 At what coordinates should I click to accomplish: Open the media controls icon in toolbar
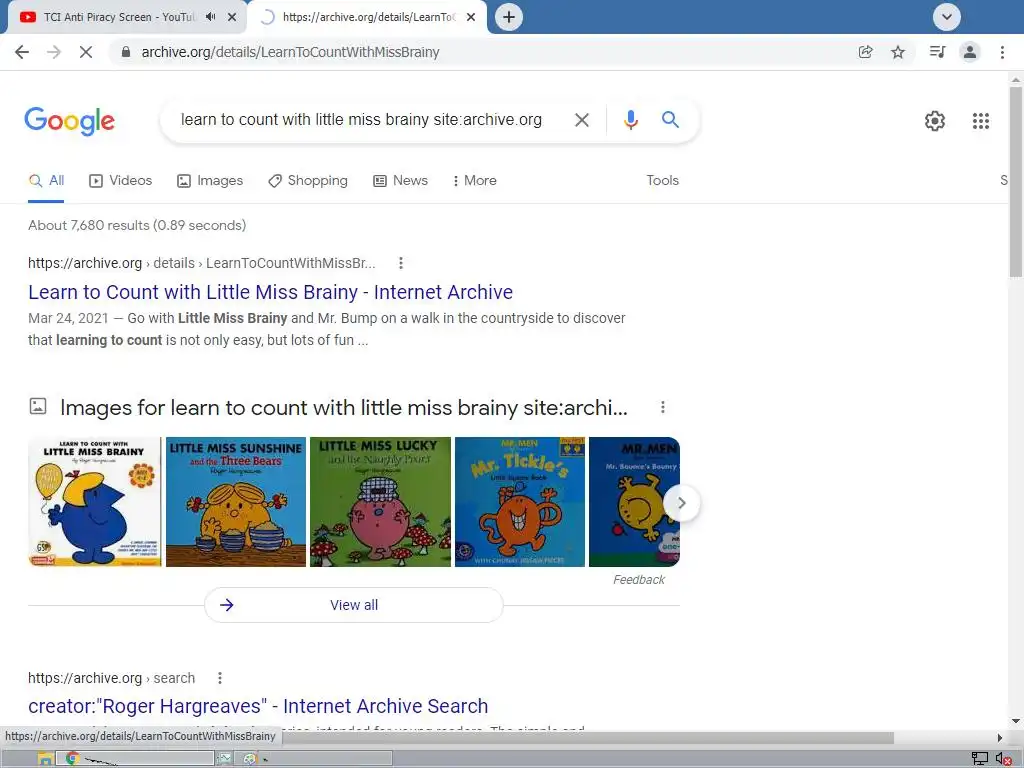coord(937,52)
